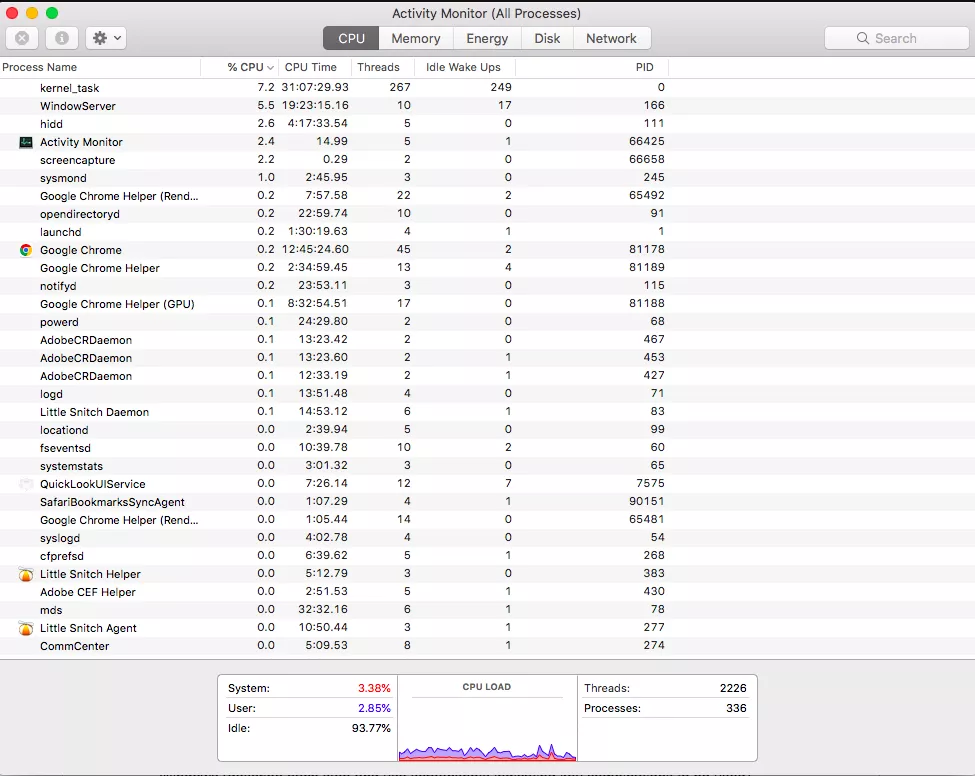Click kernel_task CPU time 31:07:29.93
The width and height of the screenshot is (975, 776).
pos(315,88)
